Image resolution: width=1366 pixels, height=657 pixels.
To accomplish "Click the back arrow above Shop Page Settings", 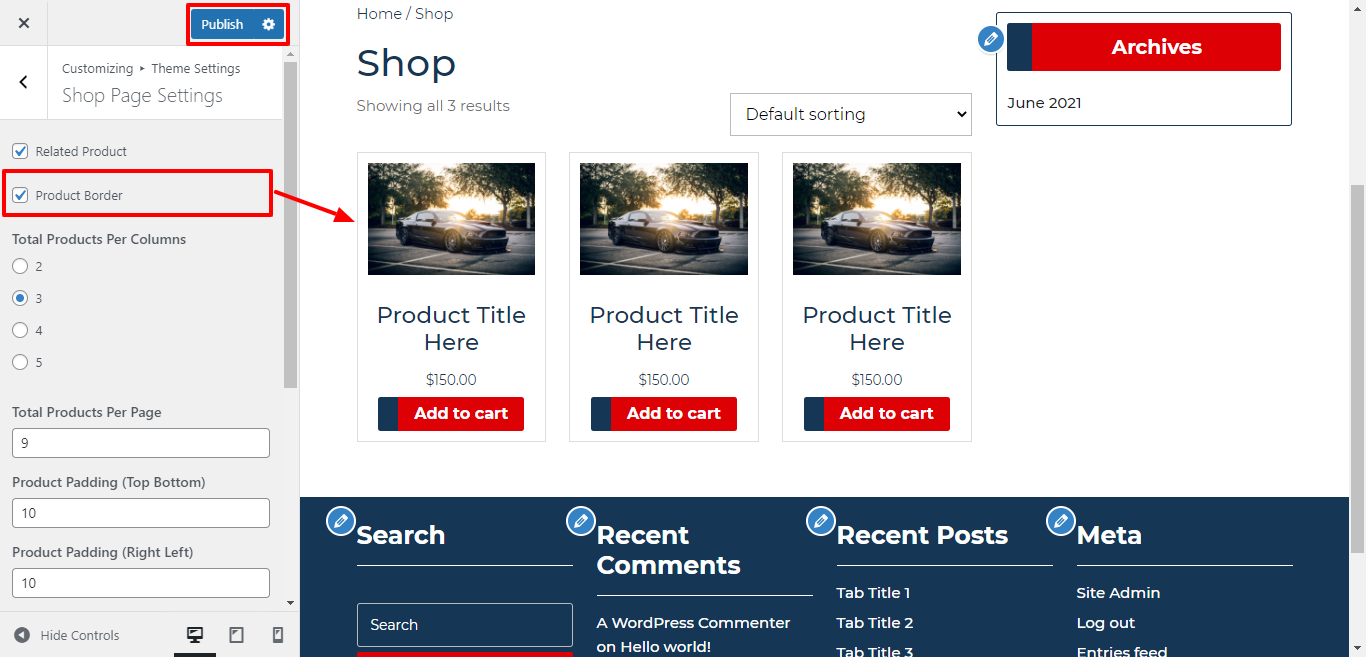I will click(23, 81).
